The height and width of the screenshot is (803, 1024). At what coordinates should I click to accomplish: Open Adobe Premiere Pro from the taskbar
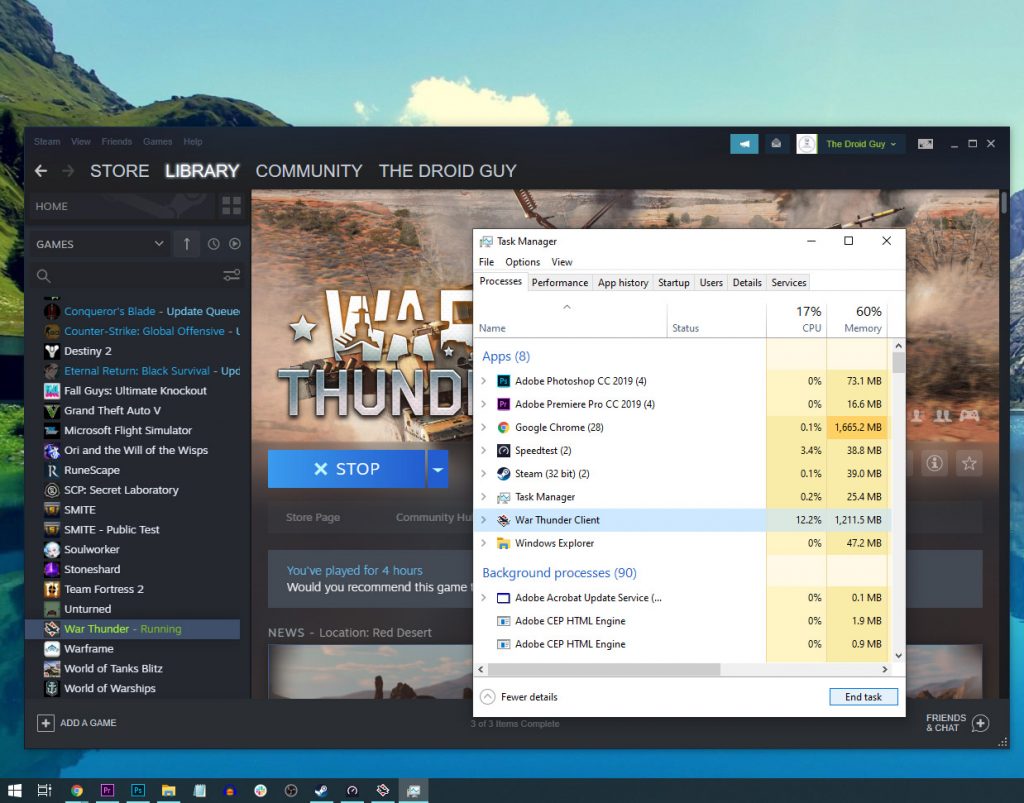tap(107, 791)
